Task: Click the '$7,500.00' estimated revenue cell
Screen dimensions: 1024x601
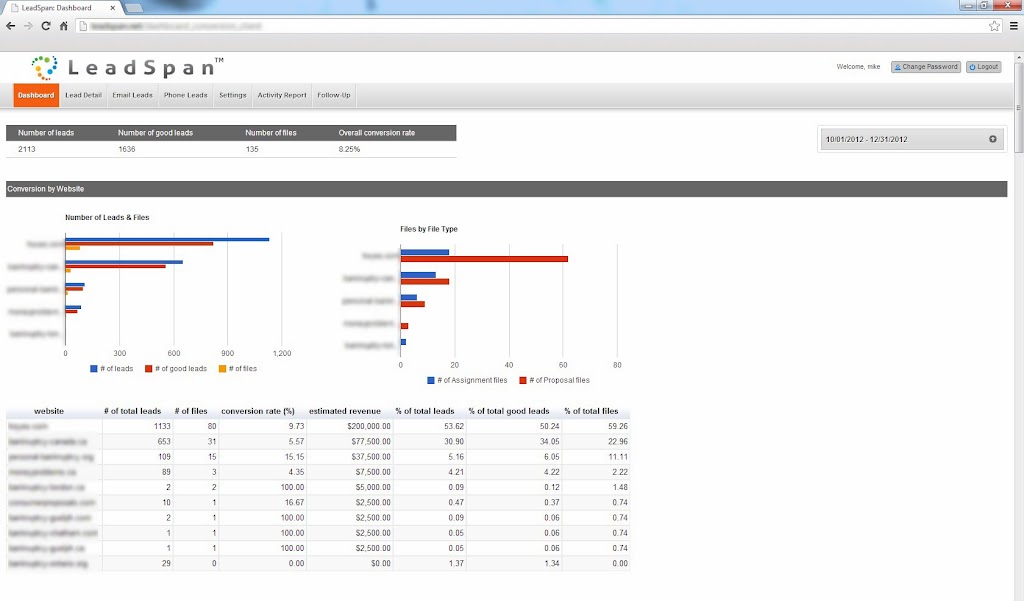Action: tap(349, 472)
